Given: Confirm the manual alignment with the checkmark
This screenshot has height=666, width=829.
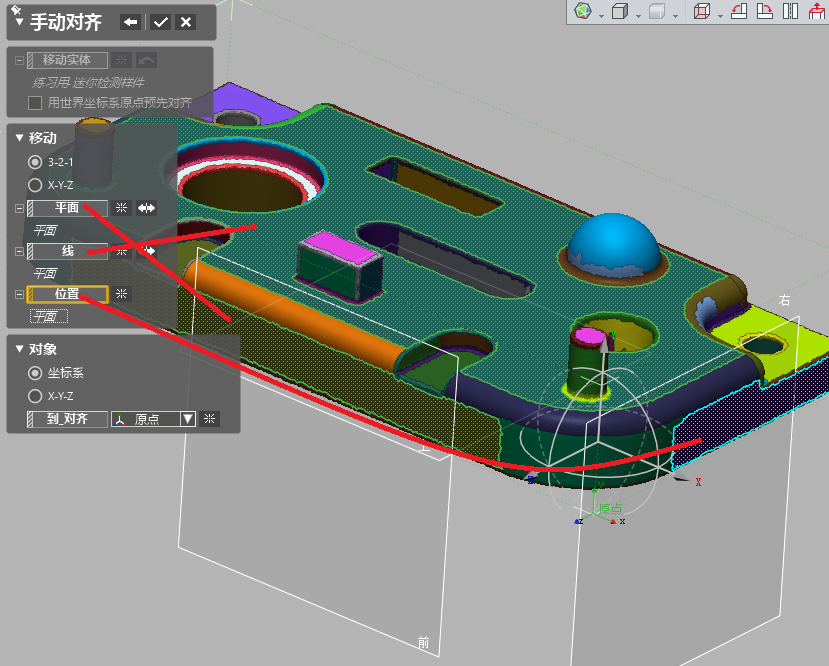Looking at the screenshot, I should [160, 22].
